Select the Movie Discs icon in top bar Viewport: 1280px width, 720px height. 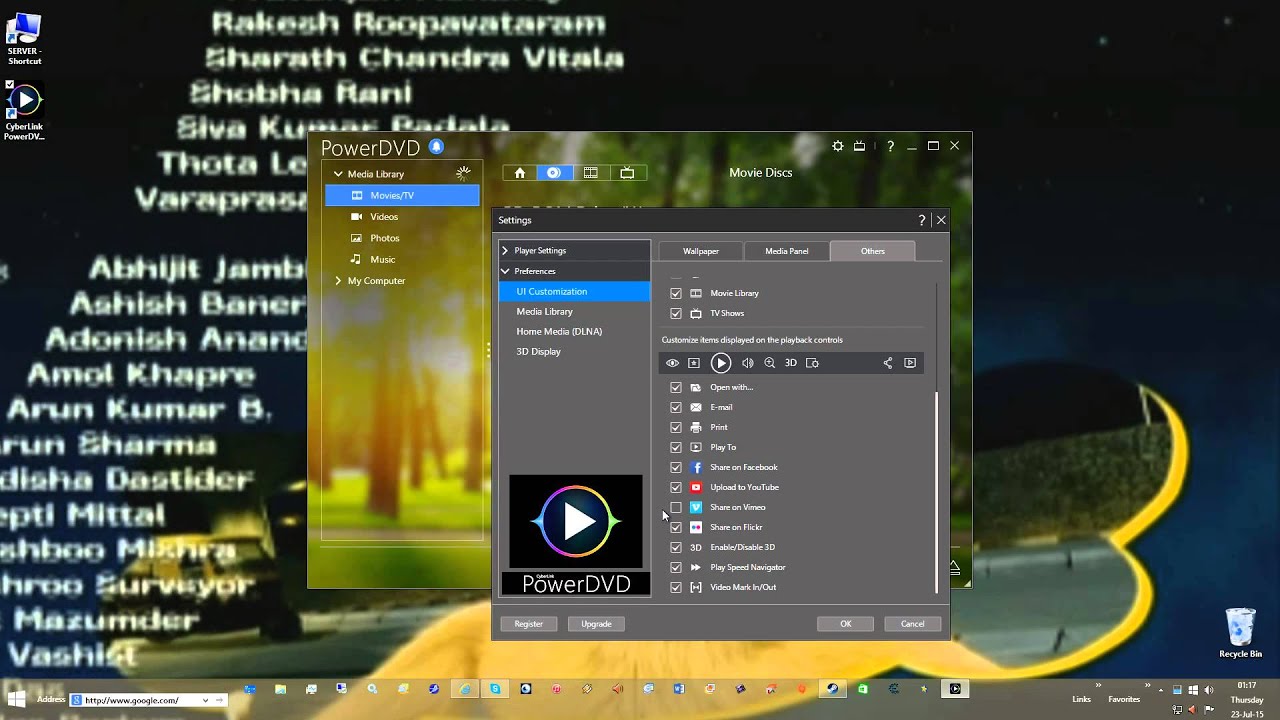click(x=553, y=173)
